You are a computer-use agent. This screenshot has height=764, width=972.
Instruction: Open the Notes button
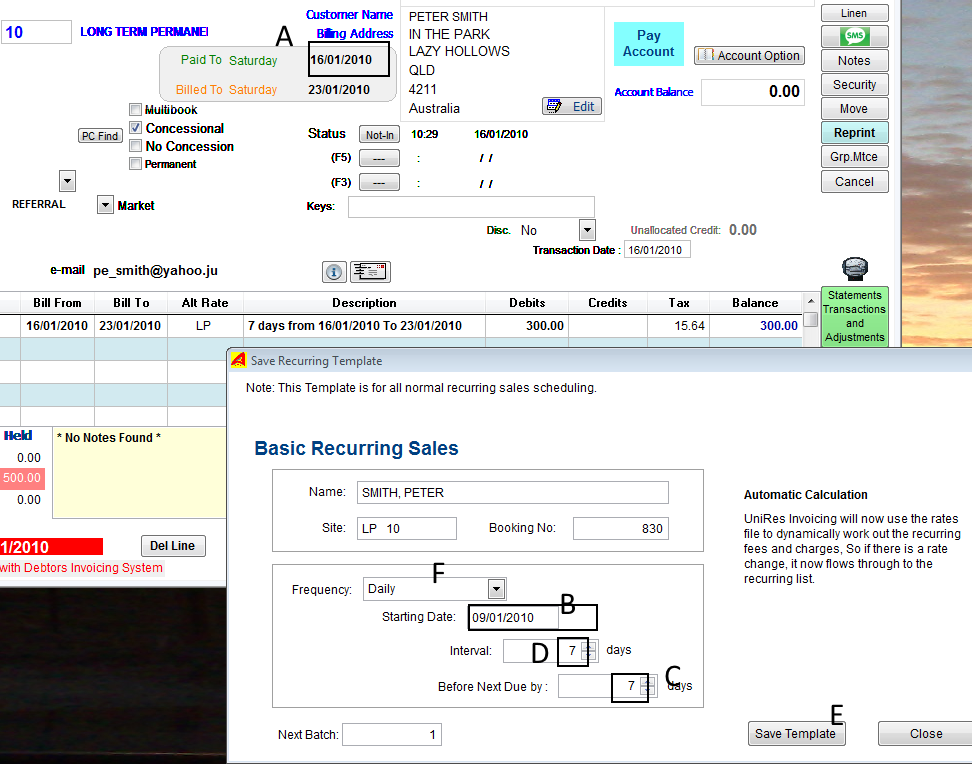854,61
